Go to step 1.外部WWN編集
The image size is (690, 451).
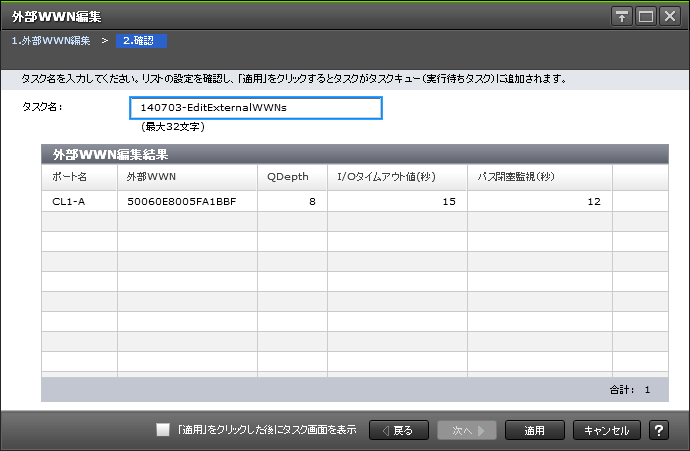click(51, 41)
